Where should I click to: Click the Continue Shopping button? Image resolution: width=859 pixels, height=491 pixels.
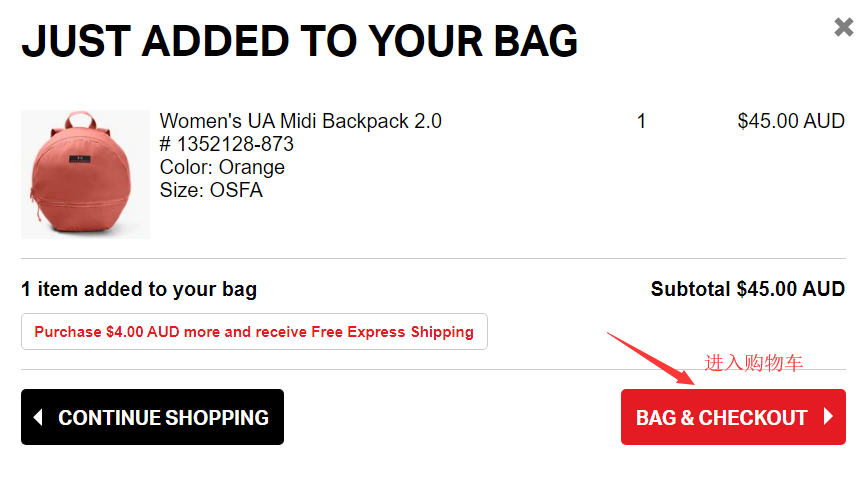coord(152,417)
